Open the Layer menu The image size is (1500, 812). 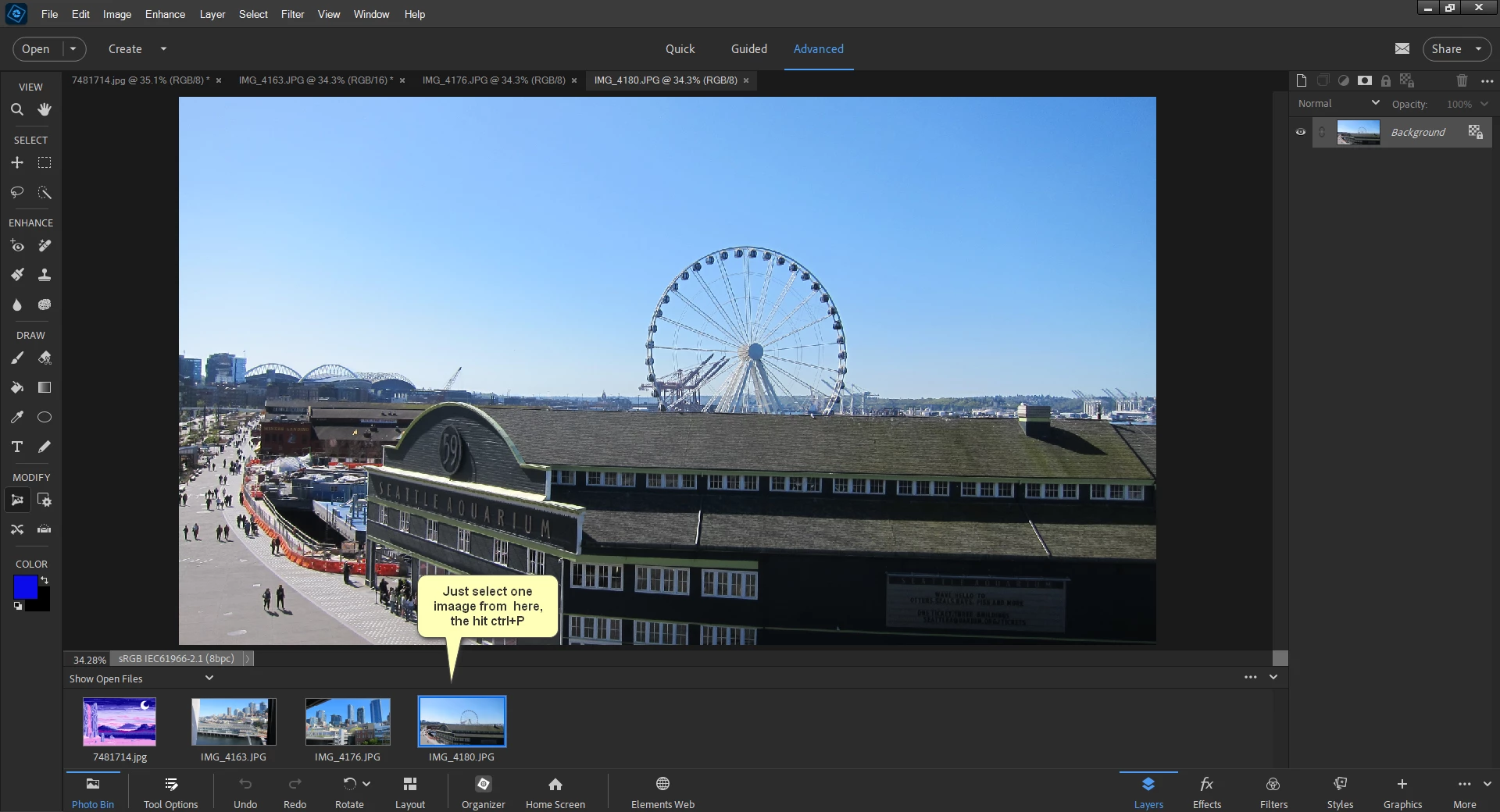pyautogui.click(x=212, y=14)
